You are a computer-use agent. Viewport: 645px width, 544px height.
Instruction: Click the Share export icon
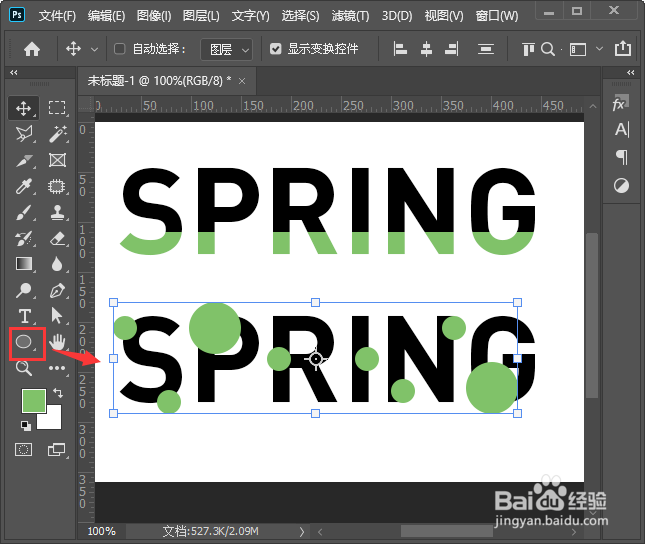click(x=623, y=49)
